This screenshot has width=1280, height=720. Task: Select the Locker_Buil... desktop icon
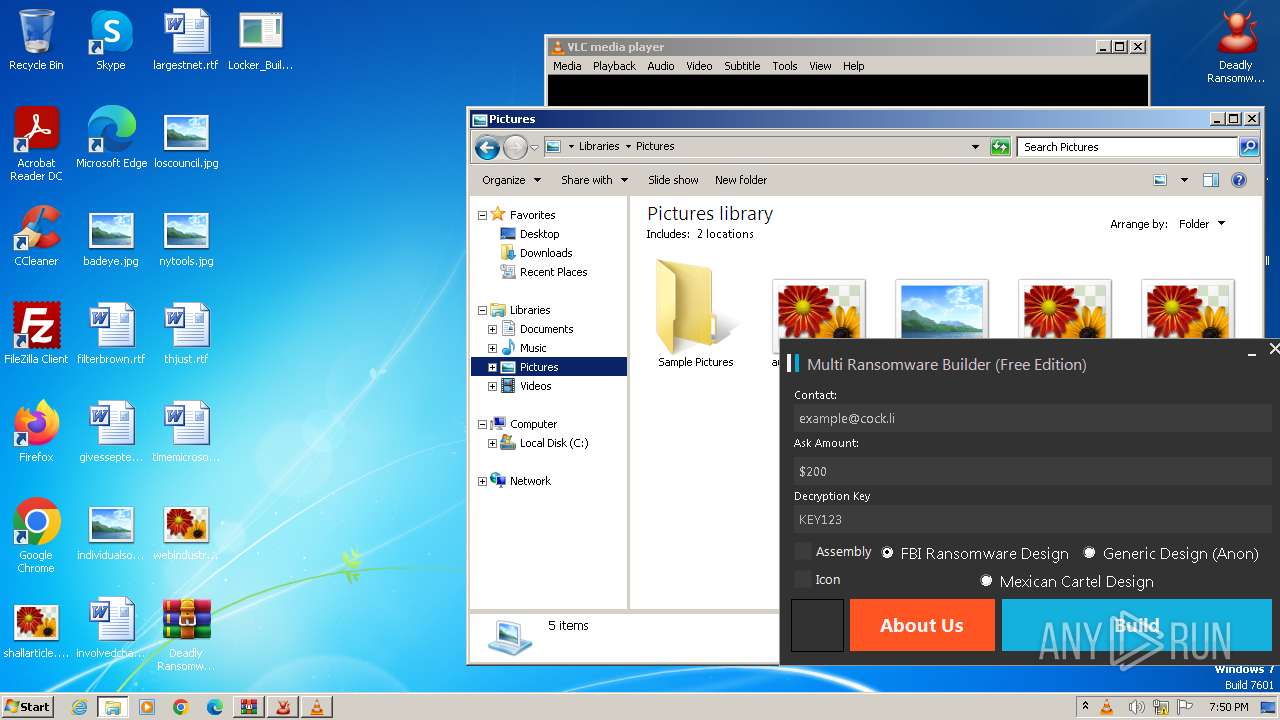[x=260, y=40]
